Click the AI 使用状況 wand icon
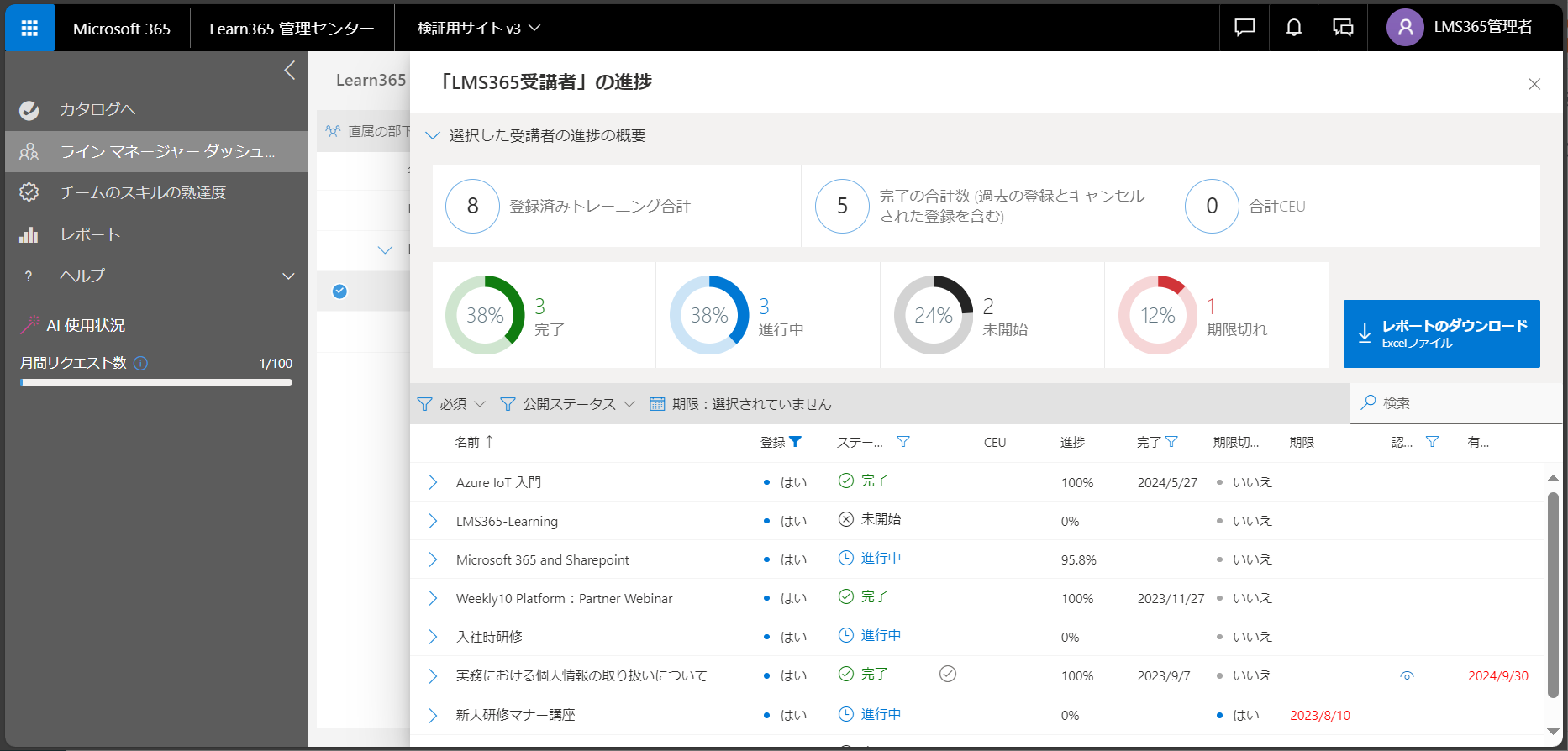Viewport: 1568px width, 751px height. tap(30, 324)
